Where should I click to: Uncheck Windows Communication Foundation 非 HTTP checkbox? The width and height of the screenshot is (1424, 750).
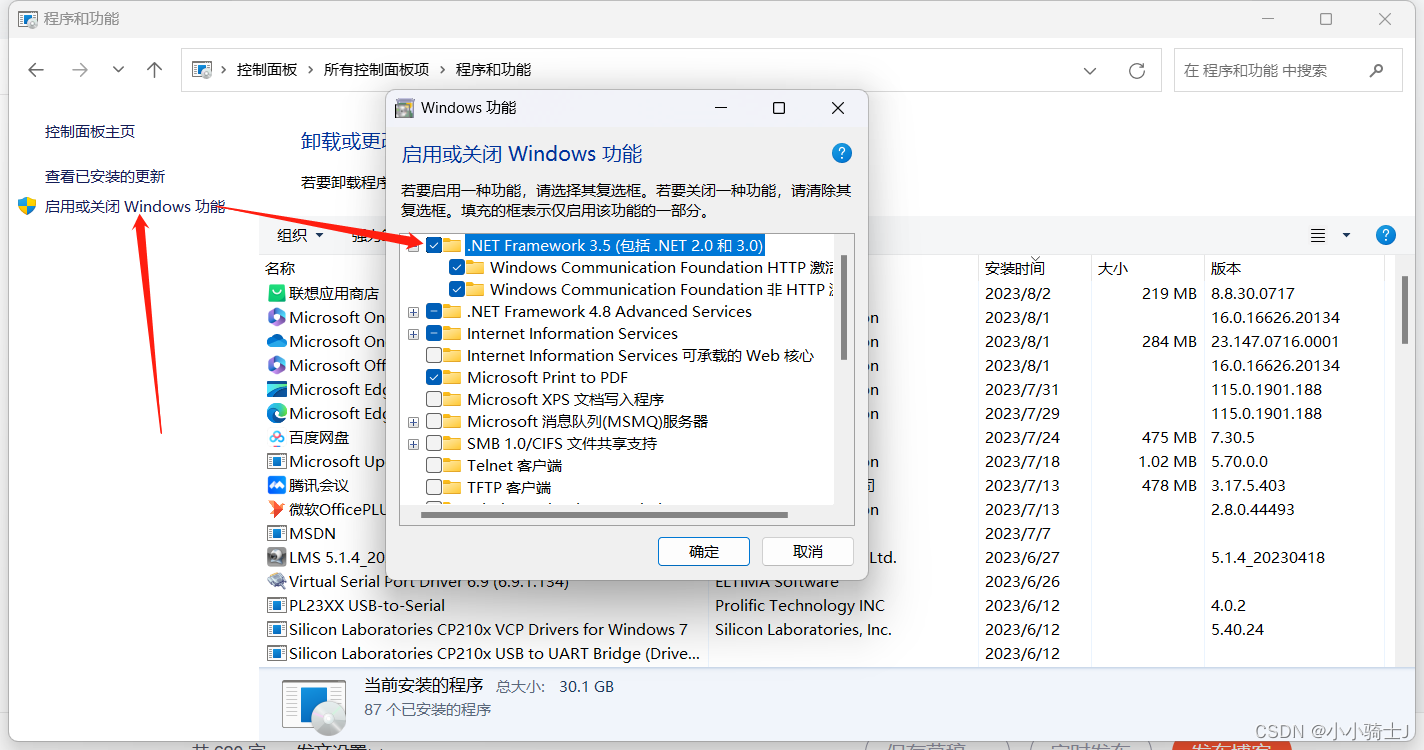coord(457,289)
